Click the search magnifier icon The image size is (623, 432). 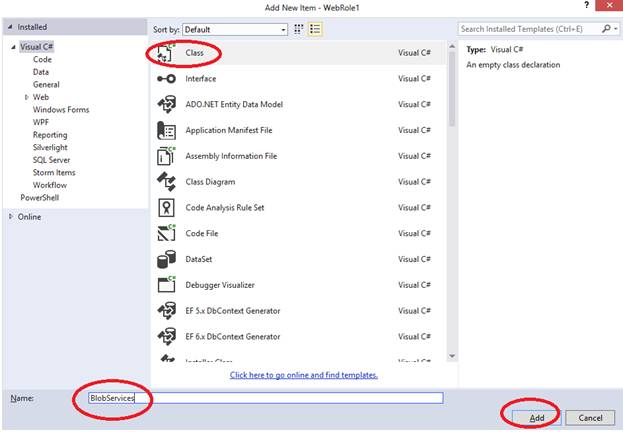(606, 29)
